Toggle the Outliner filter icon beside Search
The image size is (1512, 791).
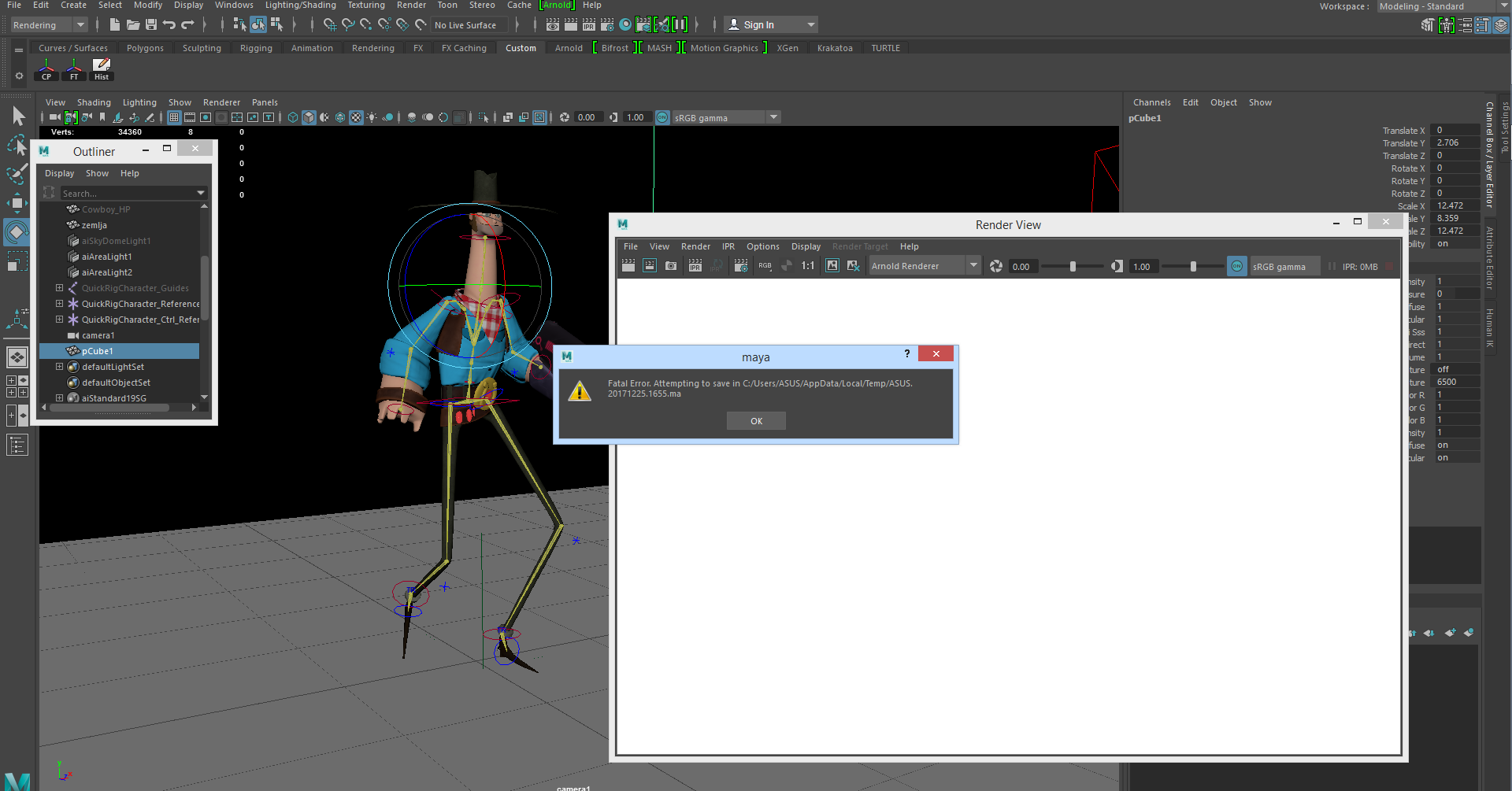click(50, 193)
